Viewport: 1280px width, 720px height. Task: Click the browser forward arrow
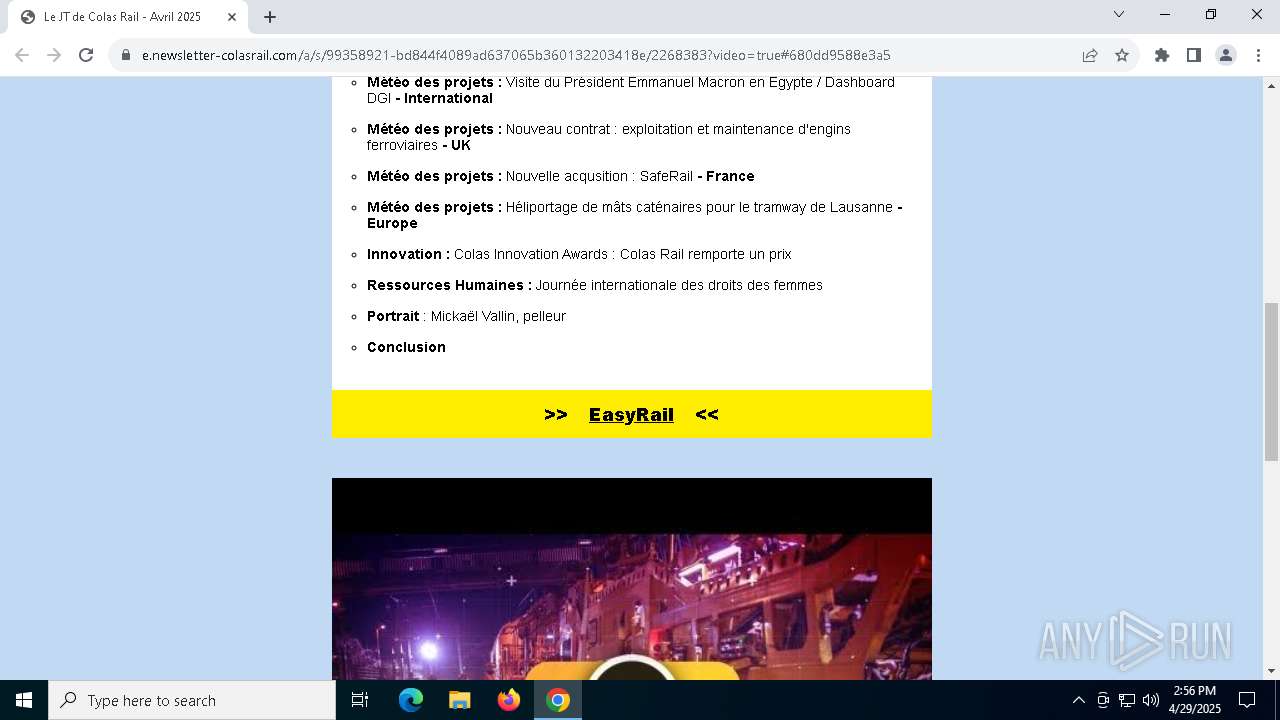coord(54,55)
